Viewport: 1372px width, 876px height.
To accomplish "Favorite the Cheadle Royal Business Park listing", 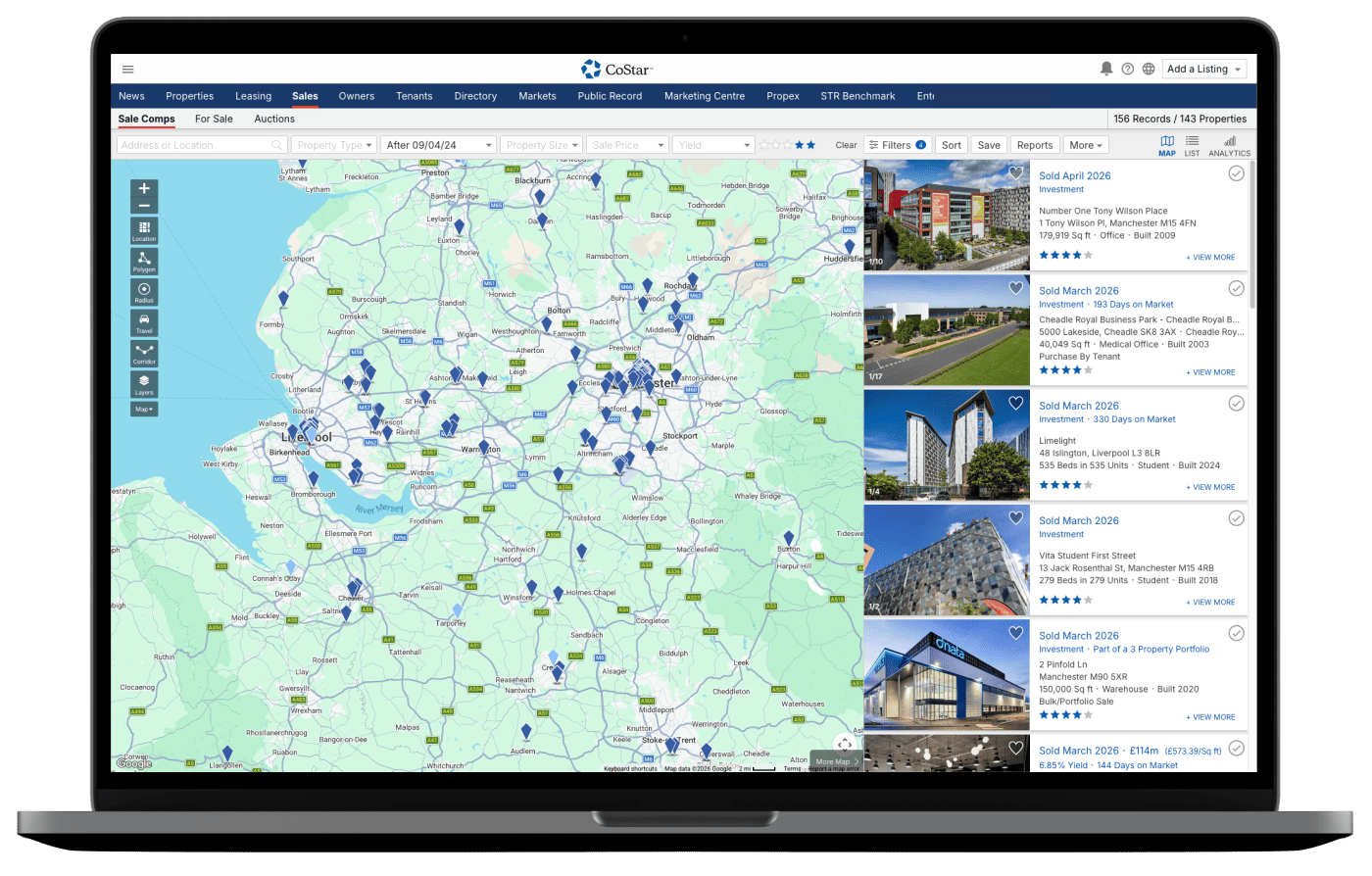I will 1016,289.
